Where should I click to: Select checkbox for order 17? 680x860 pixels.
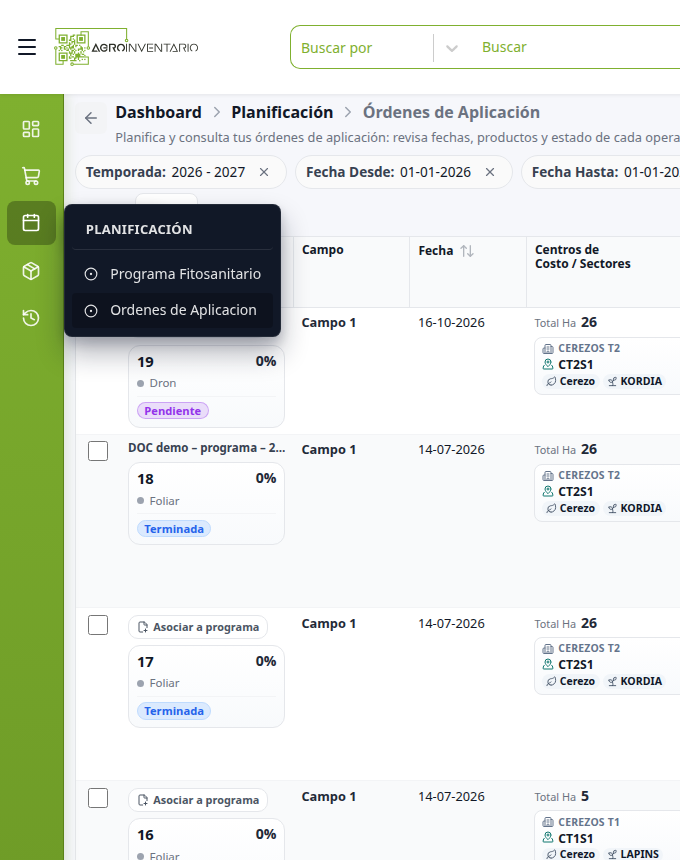click(98, 625)
